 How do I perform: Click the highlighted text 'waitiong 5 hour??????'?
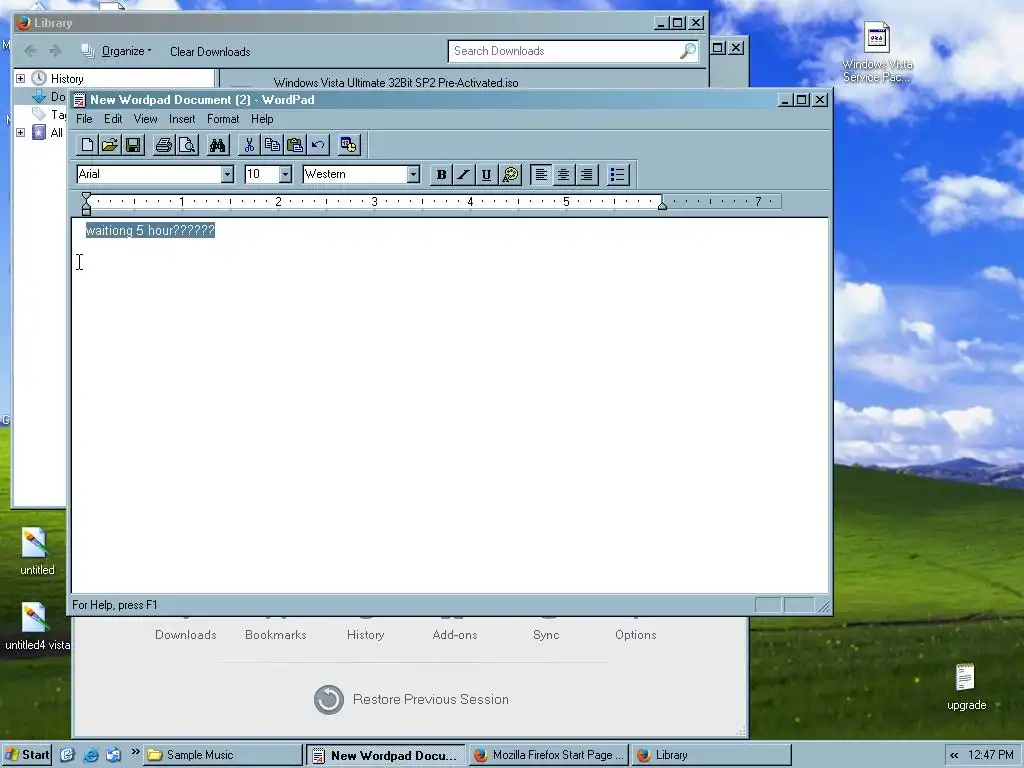click(x=150, y=231)
